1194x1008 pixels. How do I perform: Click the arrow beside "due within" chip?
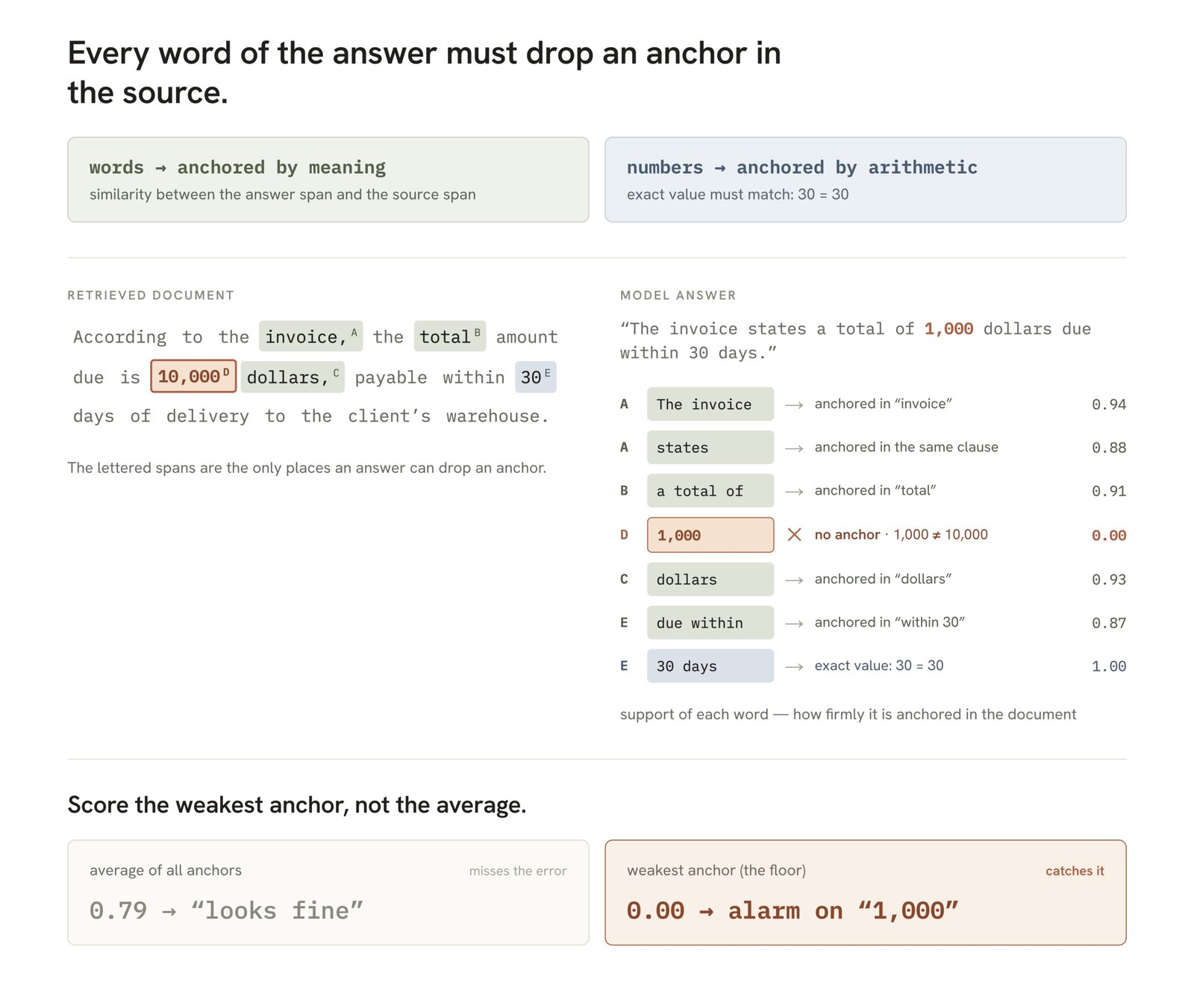click(x=794, y=623)
